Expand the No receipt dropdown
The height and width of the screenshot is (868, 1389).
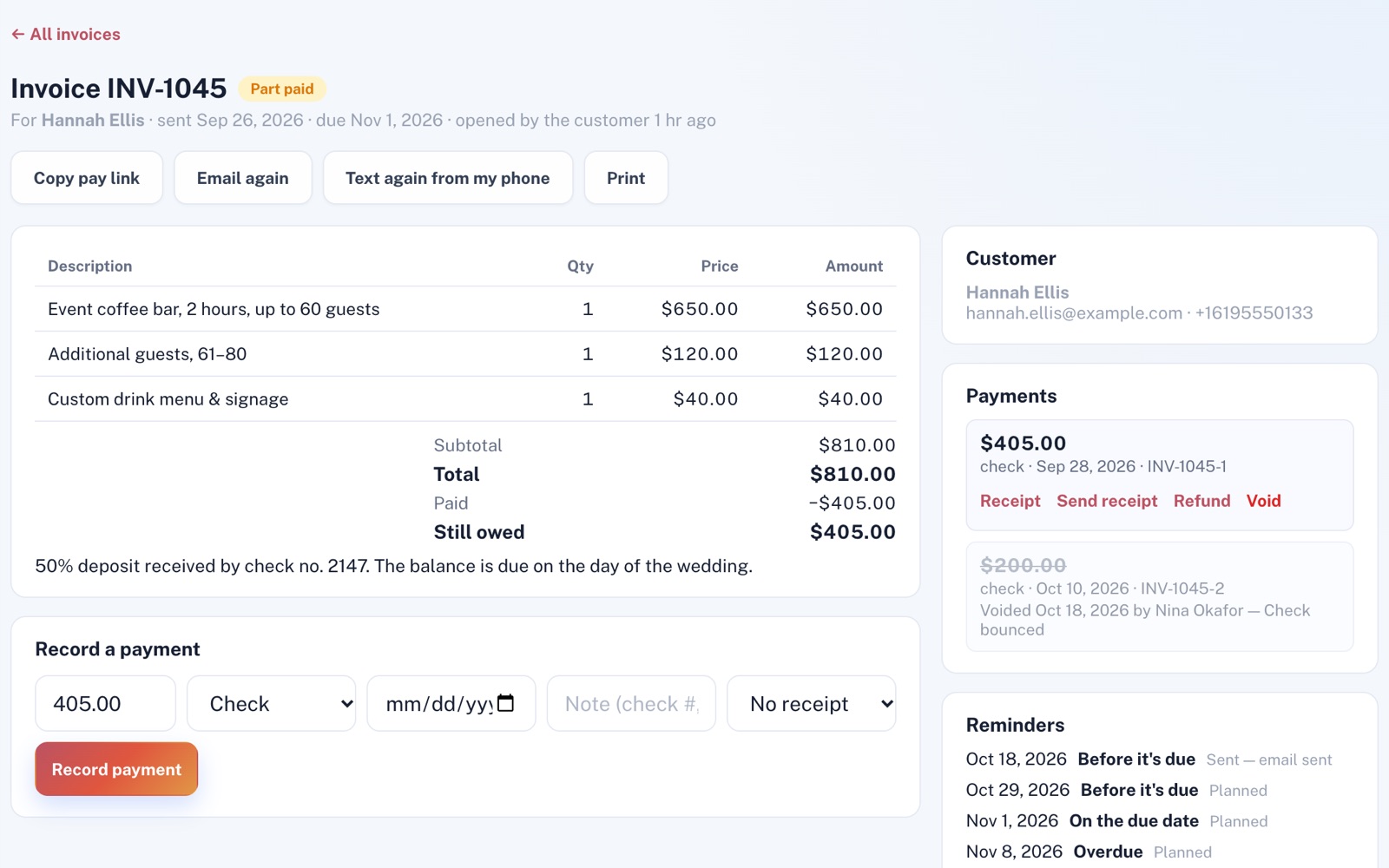[812, 704]
